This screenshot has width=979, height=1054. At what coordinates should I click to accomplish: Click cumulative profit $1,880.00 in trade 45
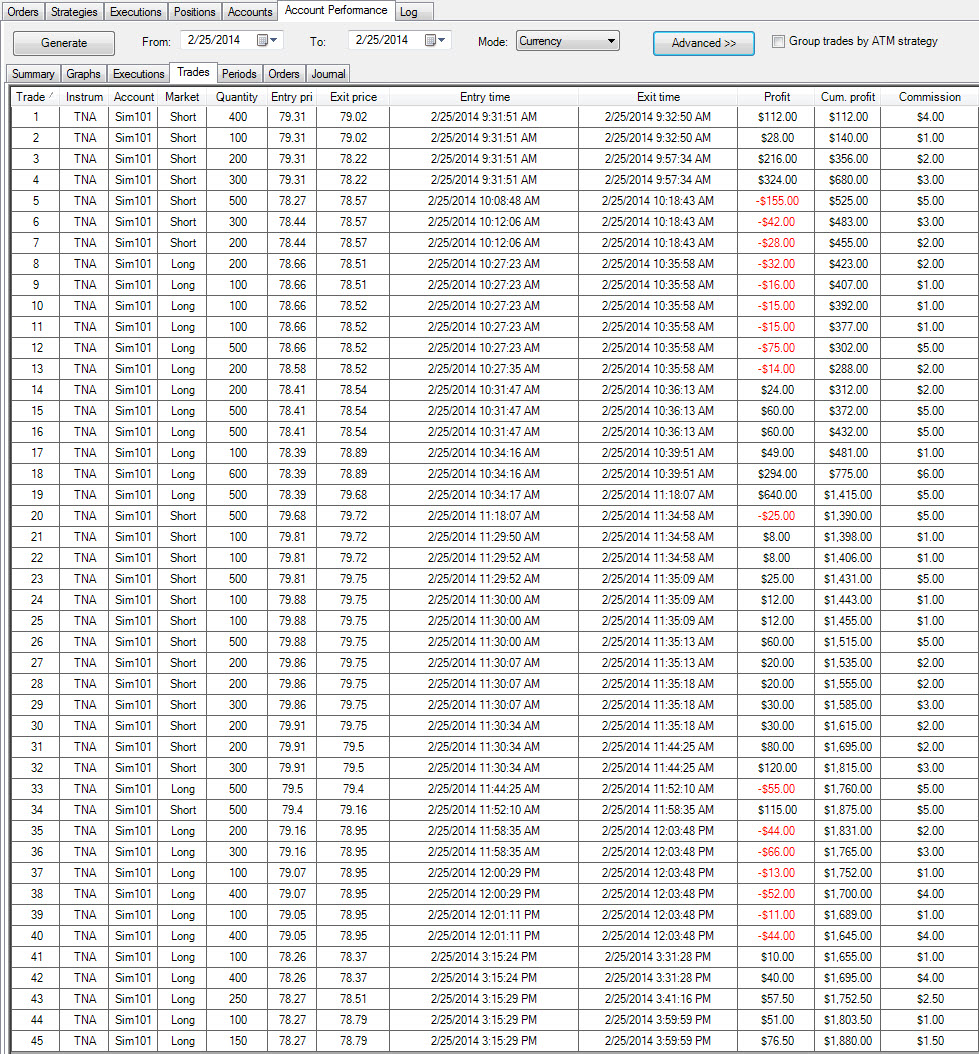point(847,1041)
